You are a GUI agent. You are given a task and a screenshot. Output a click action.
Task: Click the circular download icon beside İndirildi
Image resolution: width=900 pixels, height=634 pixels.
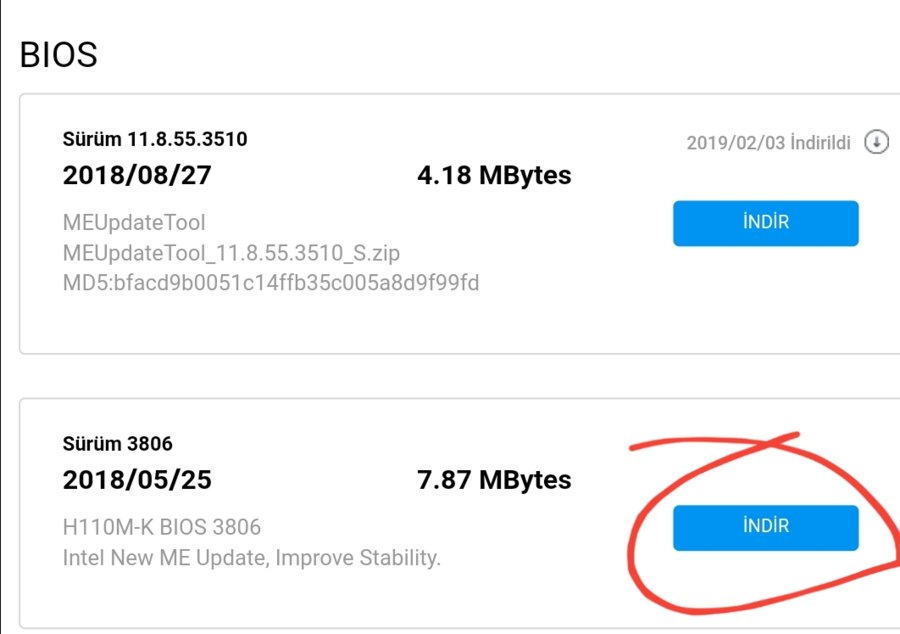pyautogui.click(x=876, y=142)
